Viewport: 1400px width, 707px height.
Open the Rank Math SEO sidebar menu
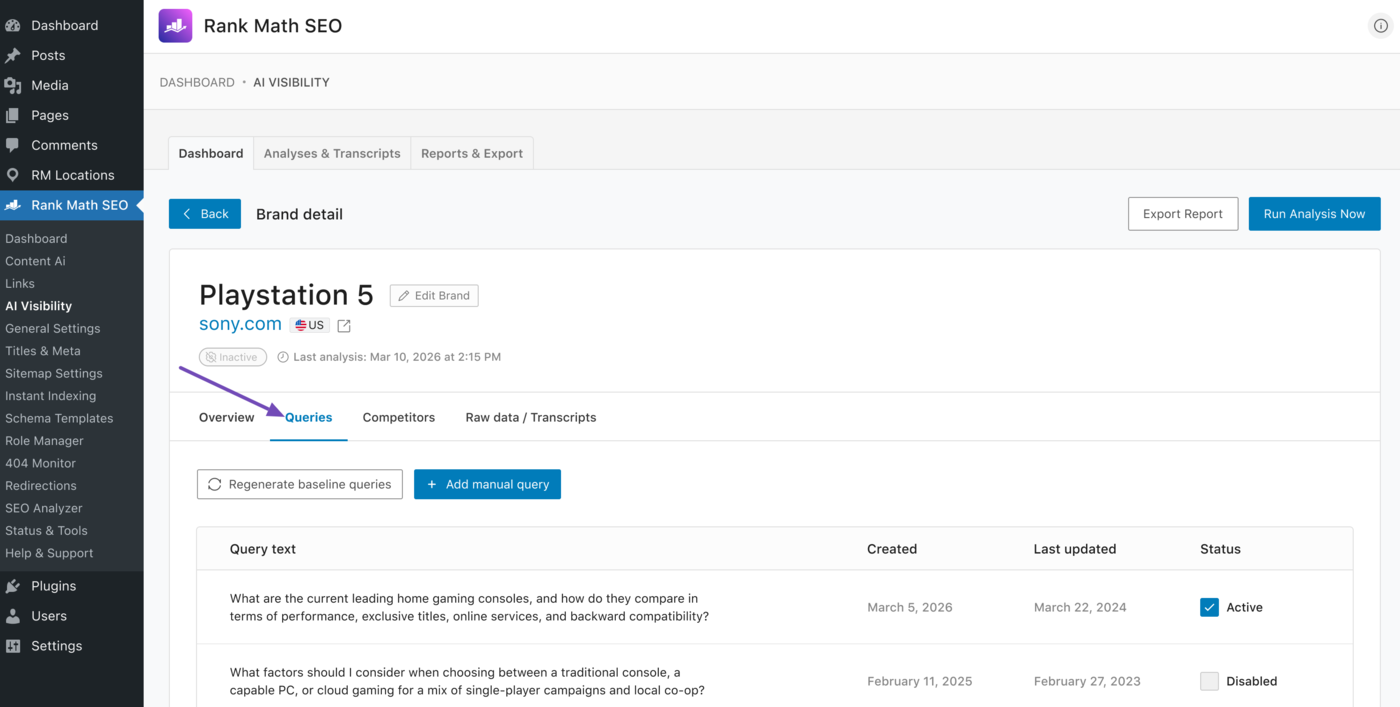[x=72, y=205]
